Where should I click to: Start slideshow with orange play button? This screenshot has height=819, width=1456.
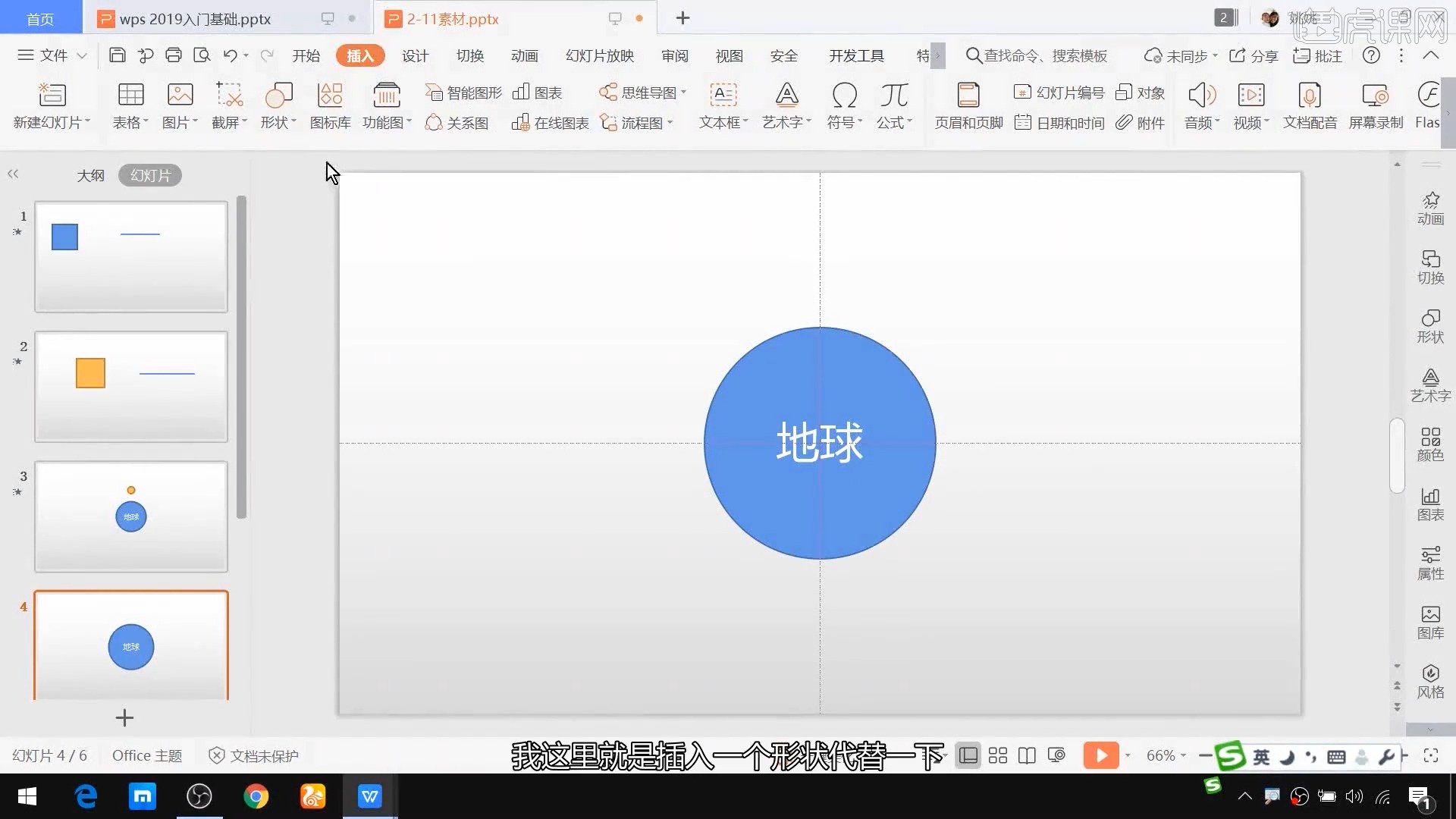[1100, 755]
